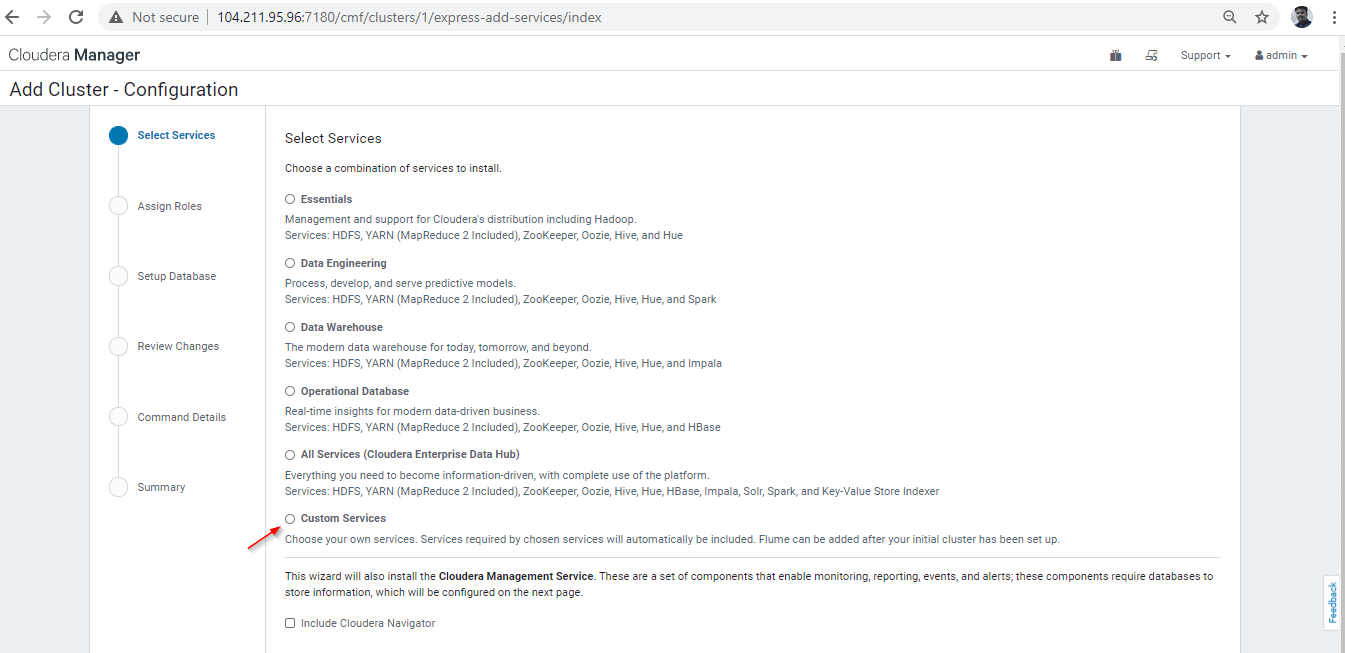The width and height of the screenshot is (1345, 653).
Task: Jump to the Setup Database step
Action: 176,276
